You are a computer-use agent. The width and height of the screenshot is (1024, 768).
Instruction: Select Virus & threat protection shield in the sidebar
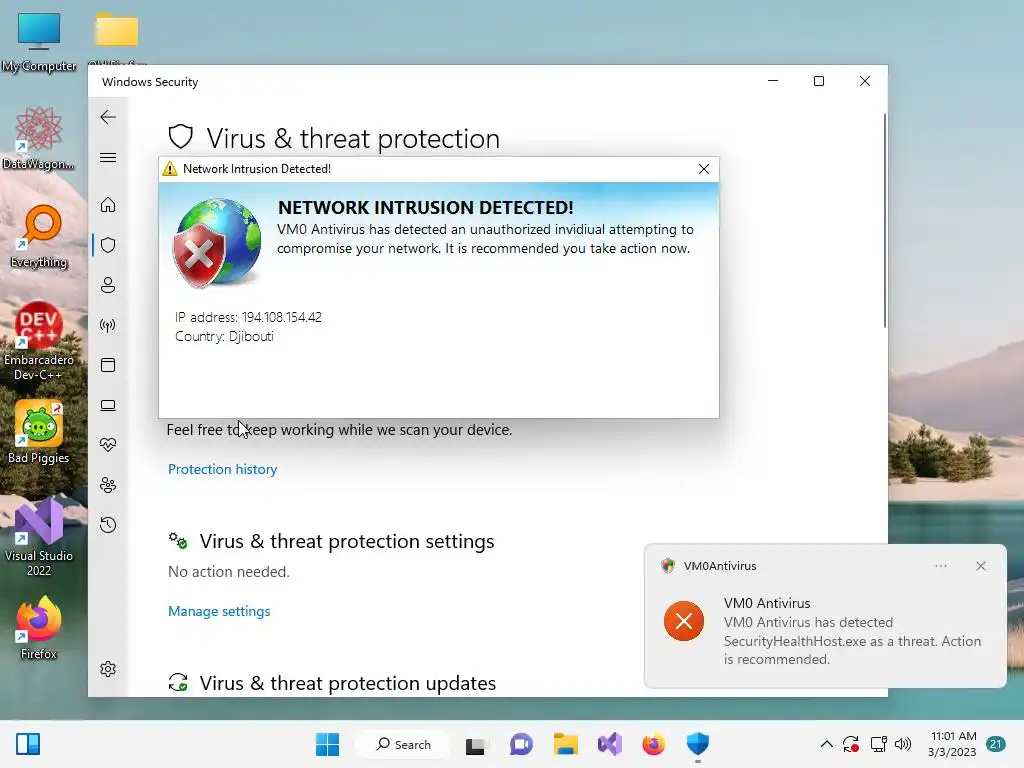click(x=108, y=245)
